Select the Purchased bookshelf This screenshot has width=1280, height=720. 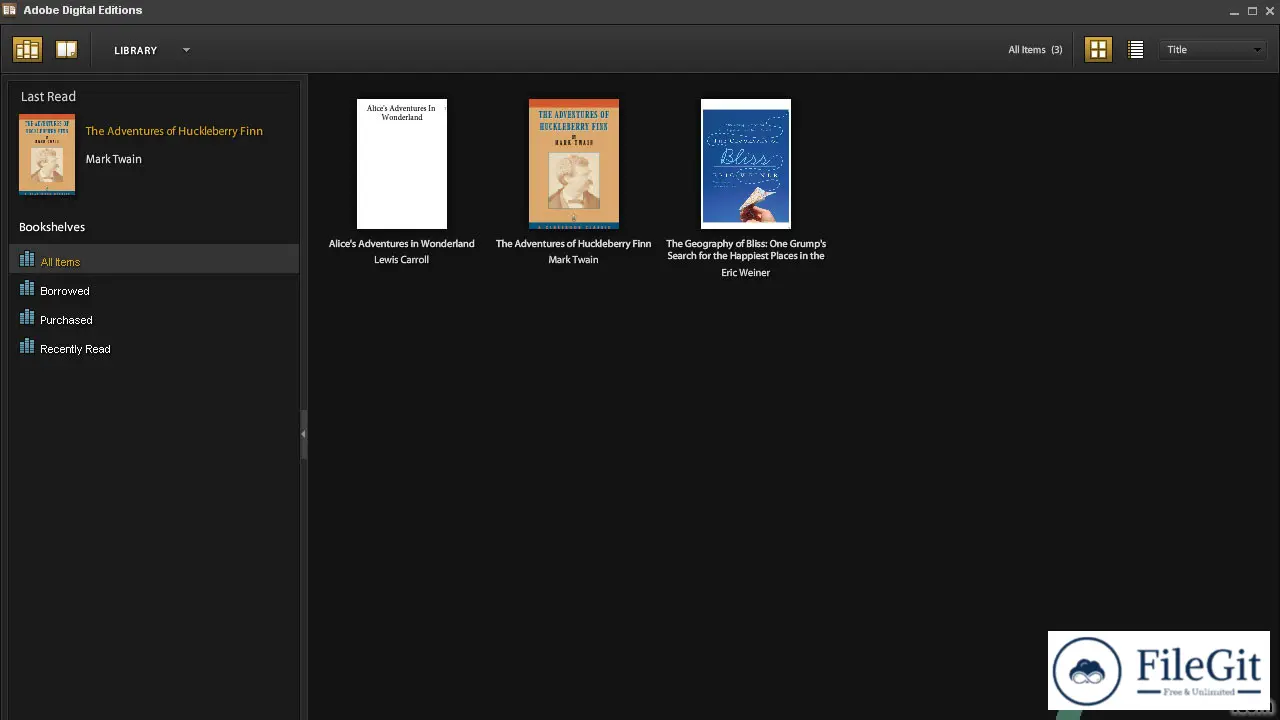click(154, 319)
